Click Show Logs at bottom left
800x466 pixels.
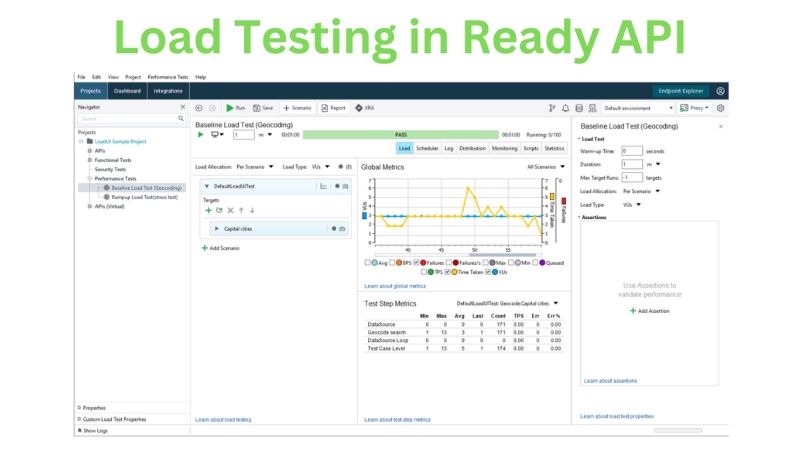(92, 431)
